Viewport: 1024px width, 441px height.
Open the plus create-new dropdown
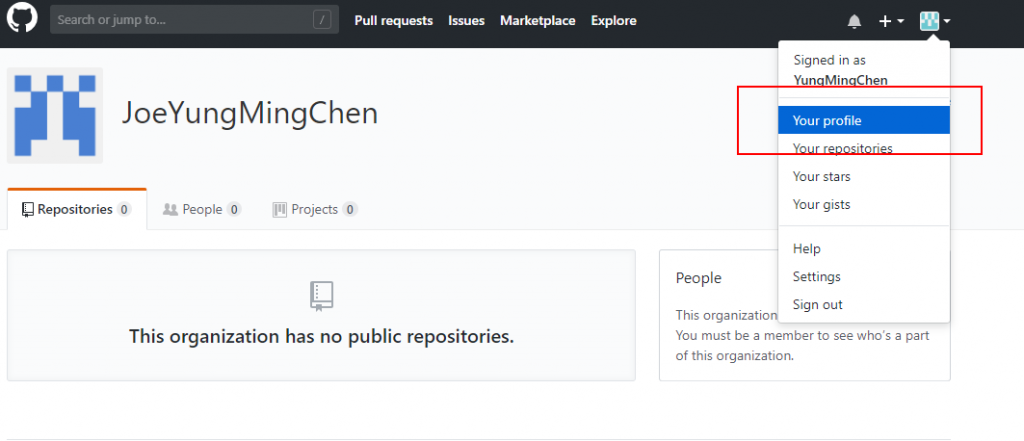pos(891,22)
